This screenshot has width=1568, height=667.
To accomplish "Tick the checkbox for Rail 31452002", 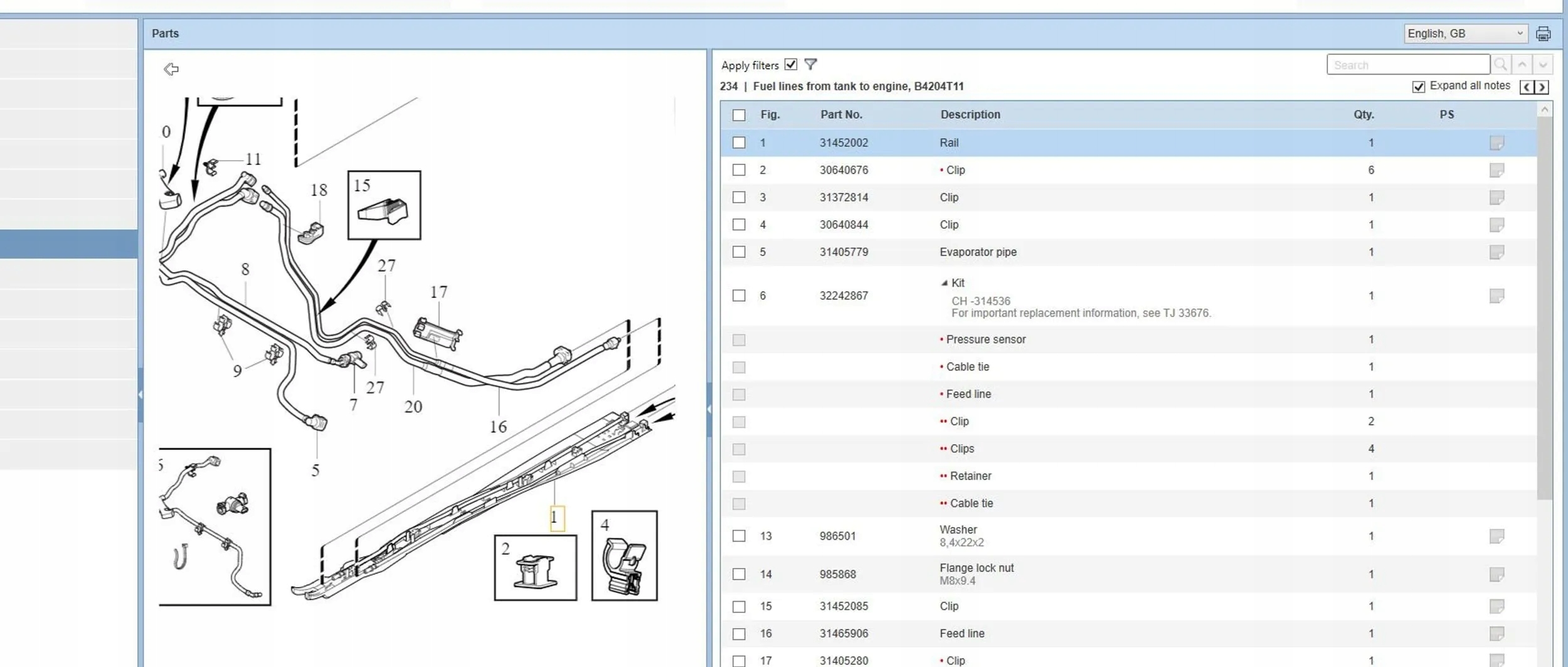I will coord(739,143).
